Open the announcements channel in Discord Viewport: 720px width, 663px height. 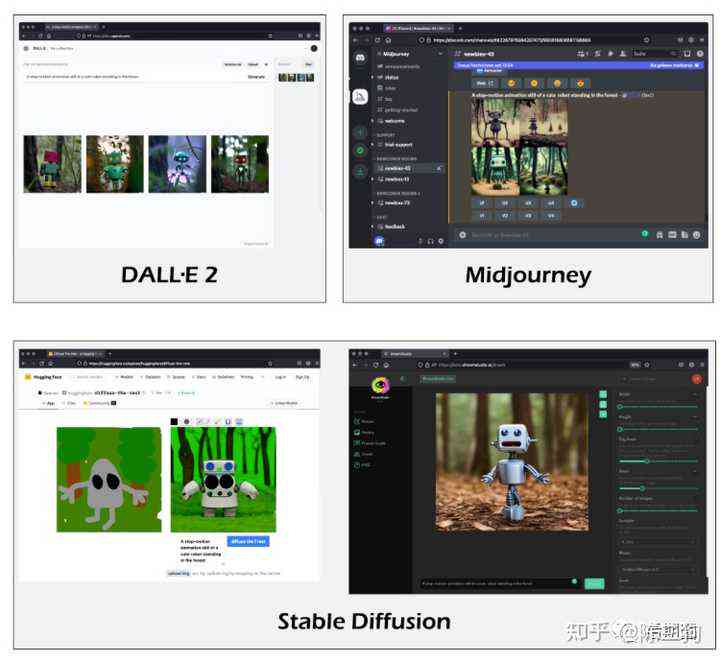click(399, 66)
